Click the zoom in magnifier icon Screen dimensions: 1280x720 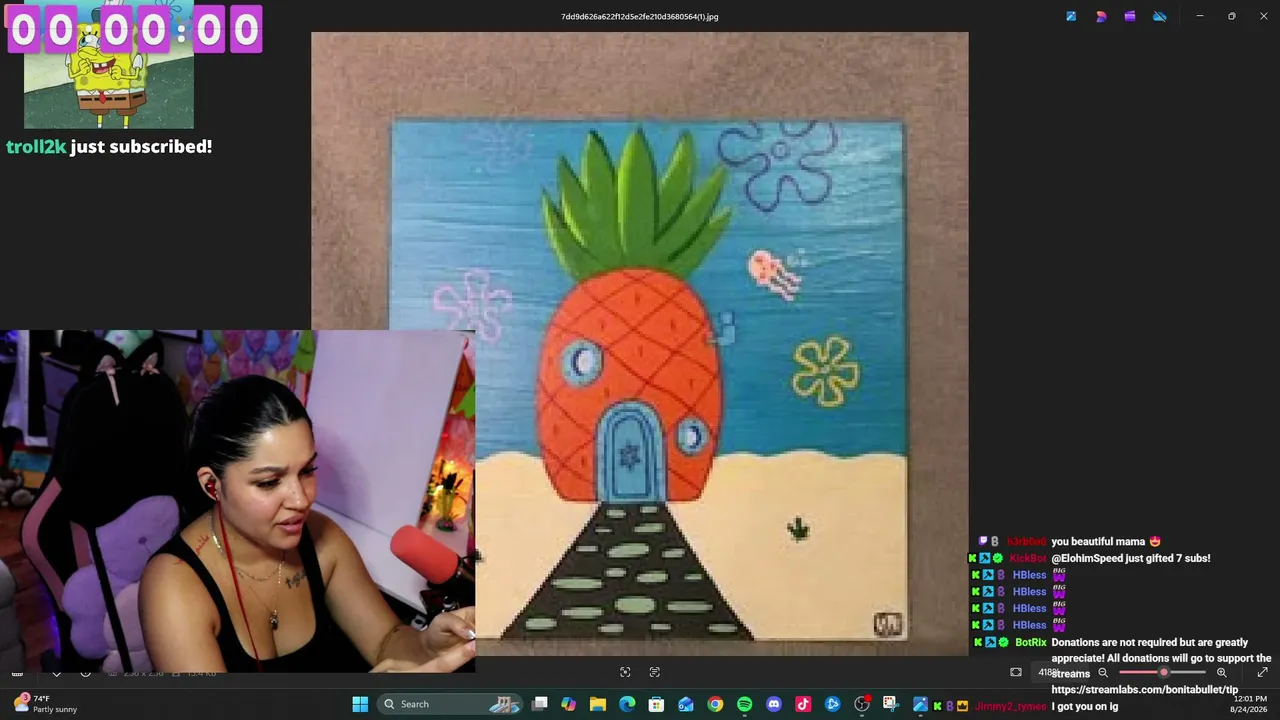[x=1221, y=672]
